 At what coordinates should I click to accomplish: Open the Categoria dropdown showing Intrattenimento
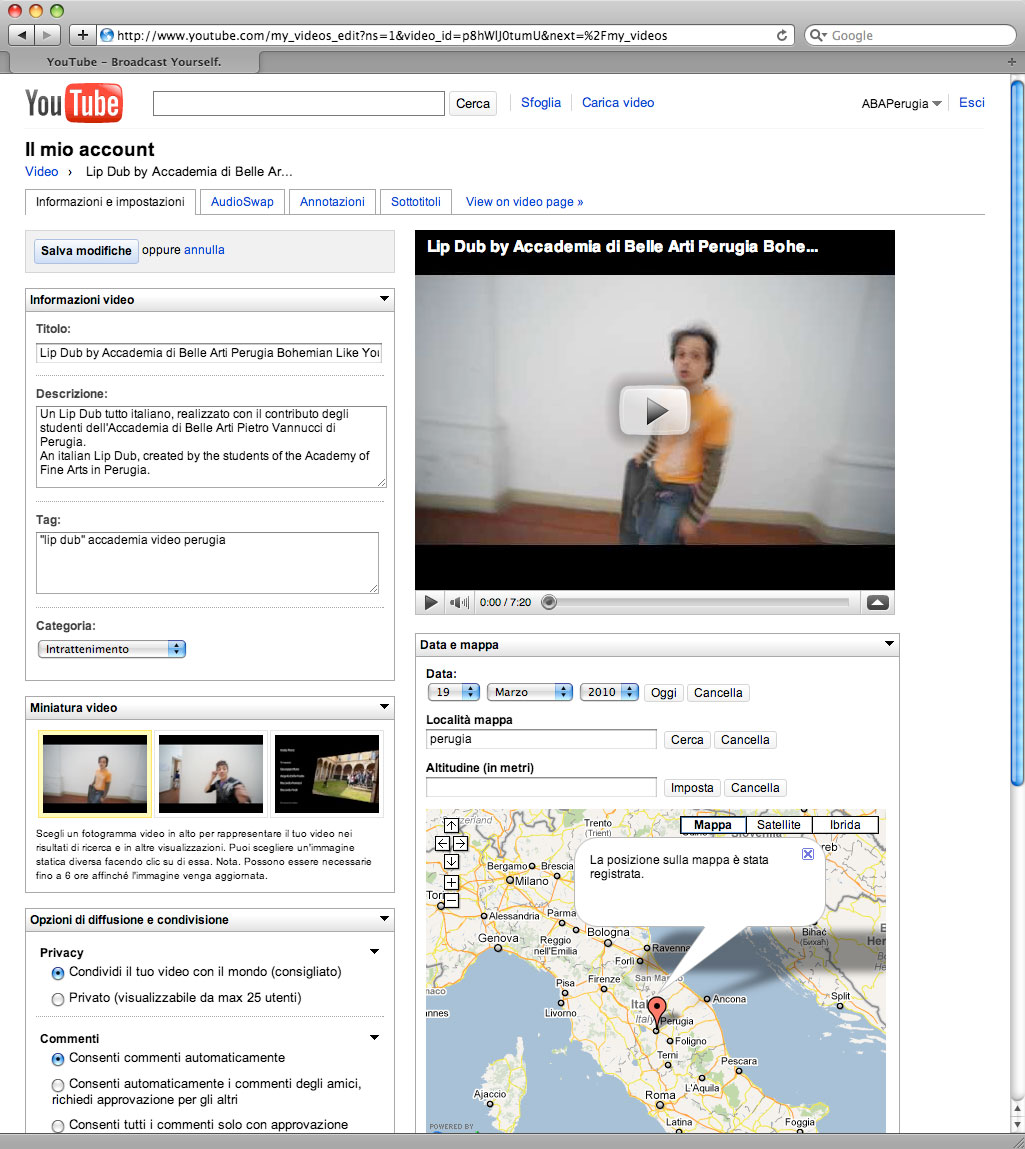111,649
